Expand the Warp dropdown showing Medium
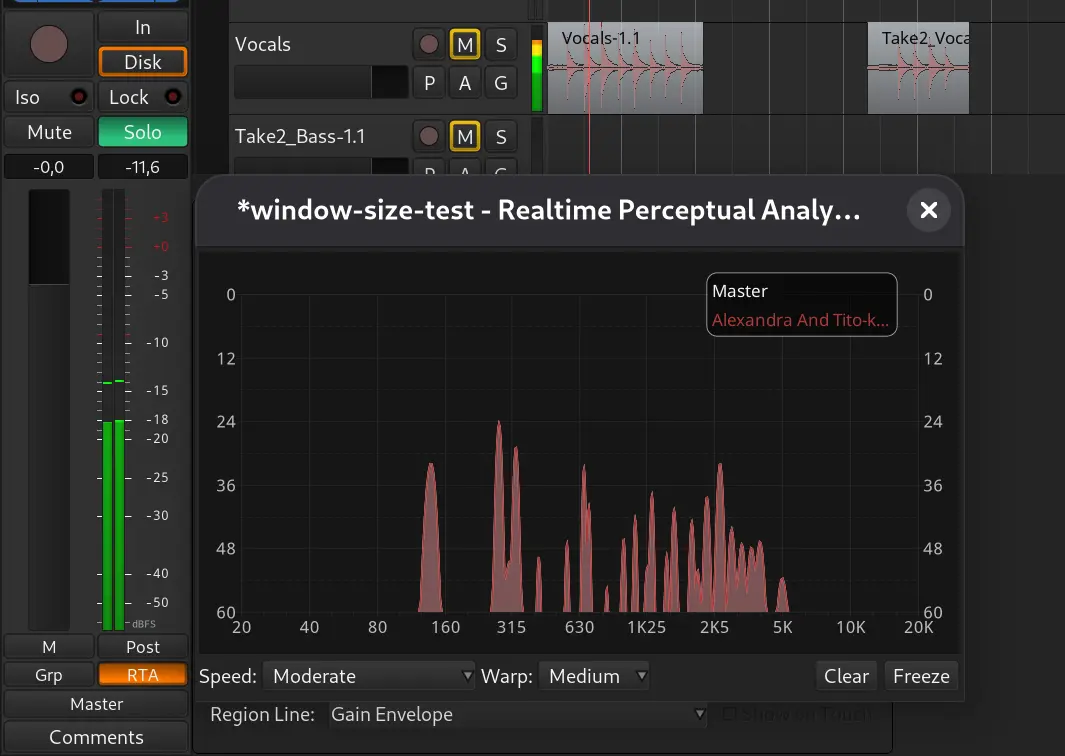The image size is (1065, 756). pos(595,676)
